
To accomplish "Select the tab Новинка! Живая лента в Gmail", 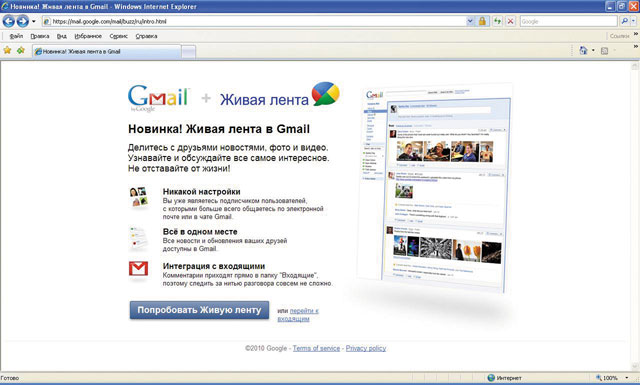I will click(107, 51).
